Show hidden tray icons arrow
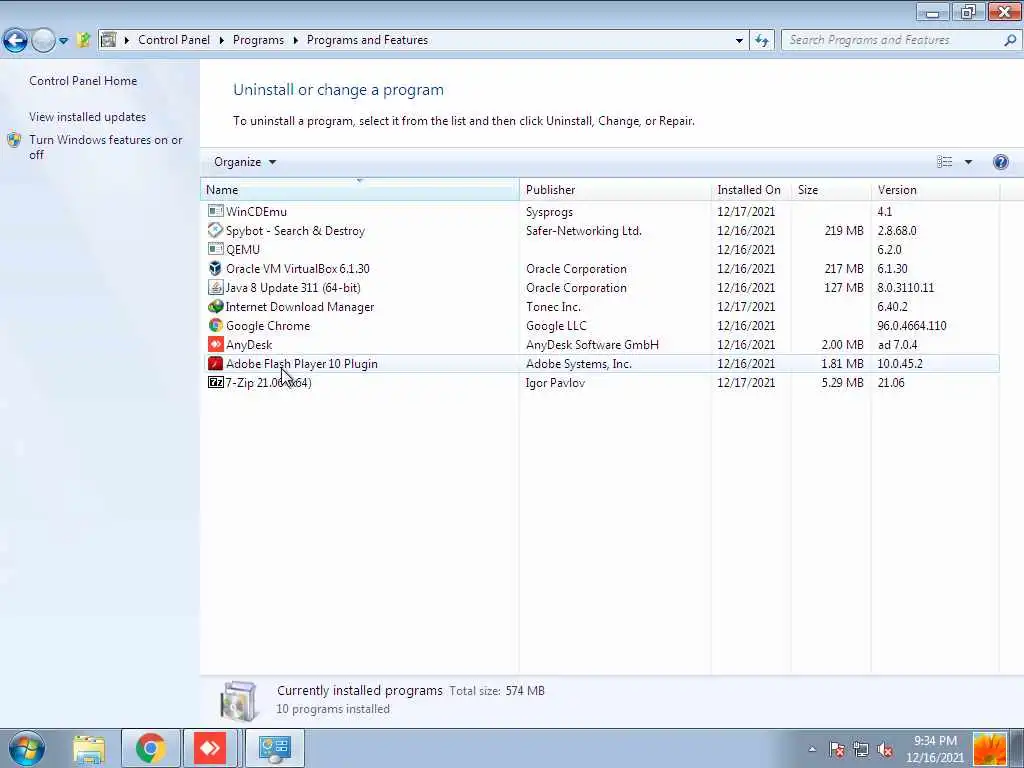Screen dimensions: 1024x768 click(812, 749)
